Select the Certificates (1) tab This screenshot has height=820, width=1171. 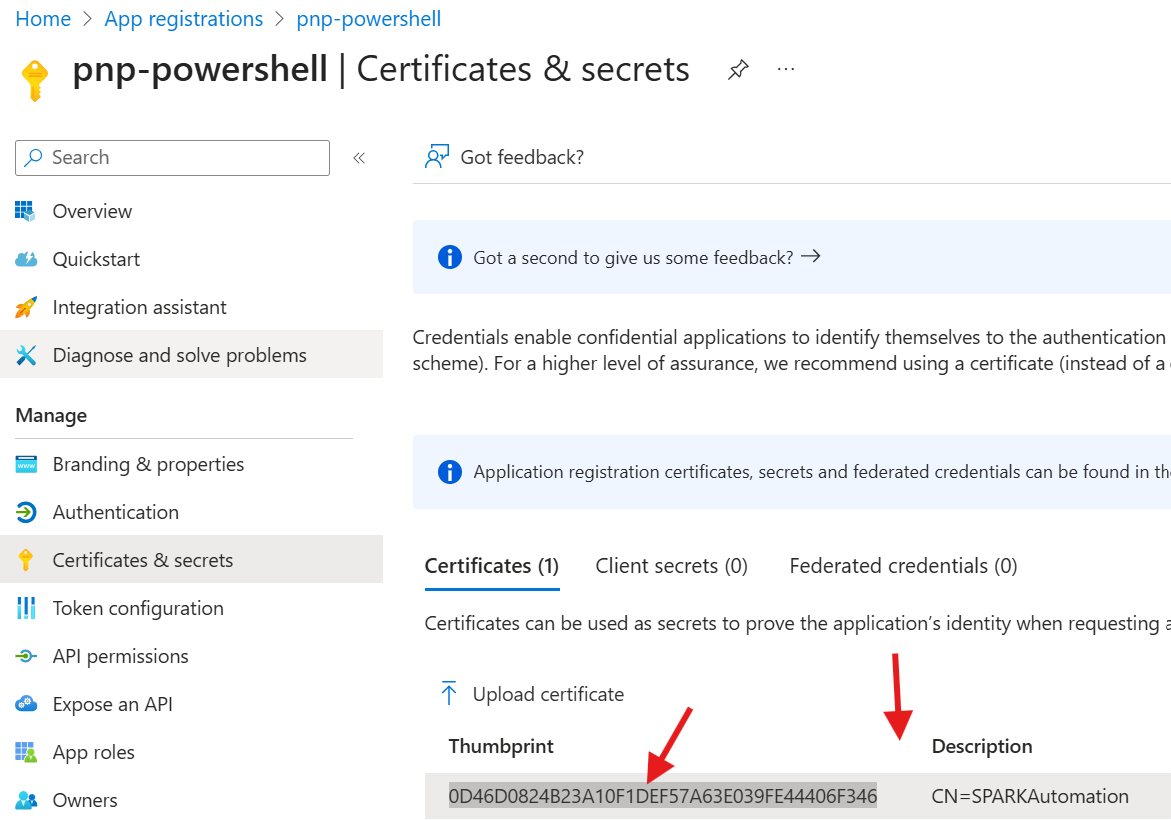491,566
